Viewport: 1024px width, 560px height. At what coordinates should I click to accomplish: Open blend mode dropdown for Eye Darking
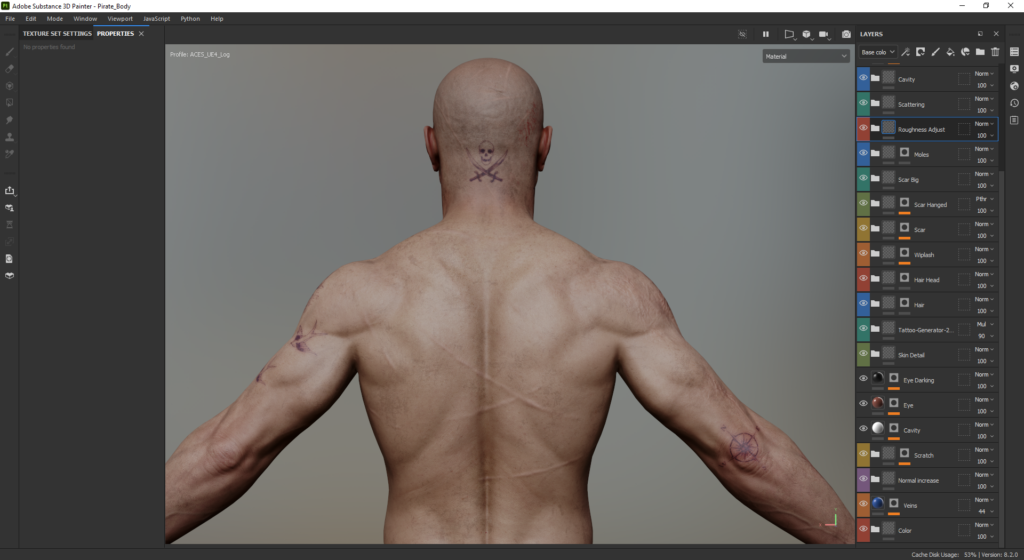(x=984, y=375)
